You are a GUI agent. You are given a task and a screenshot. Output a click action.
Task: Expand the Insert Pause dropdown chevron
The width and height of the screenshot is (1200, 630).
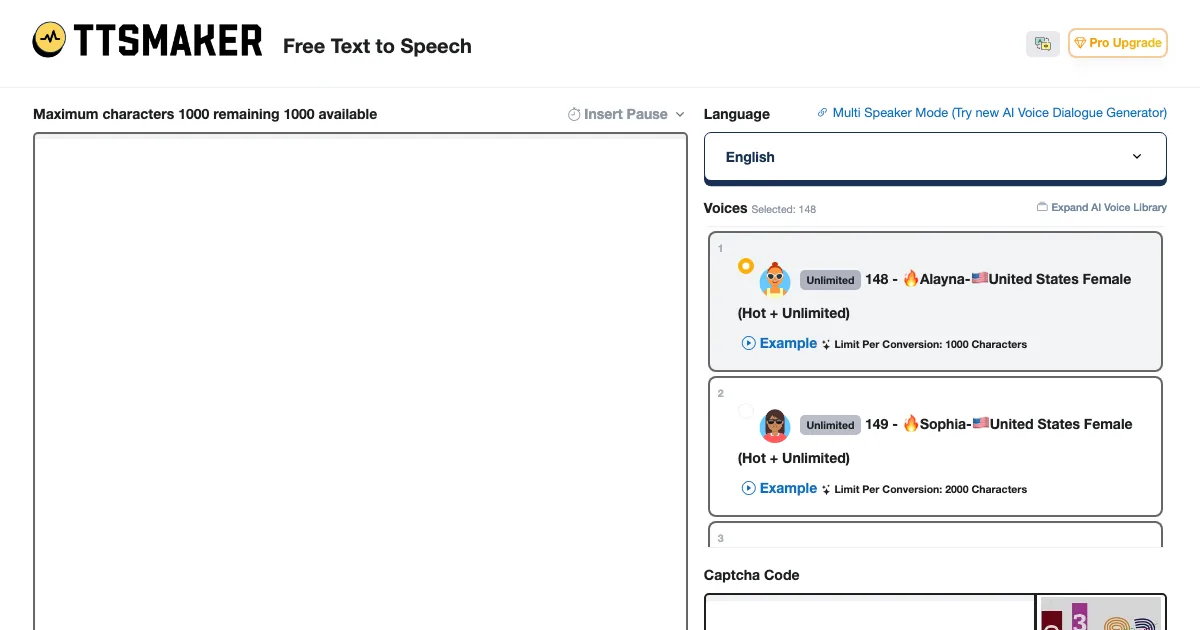pyautogui.click(x=680, y=115)
